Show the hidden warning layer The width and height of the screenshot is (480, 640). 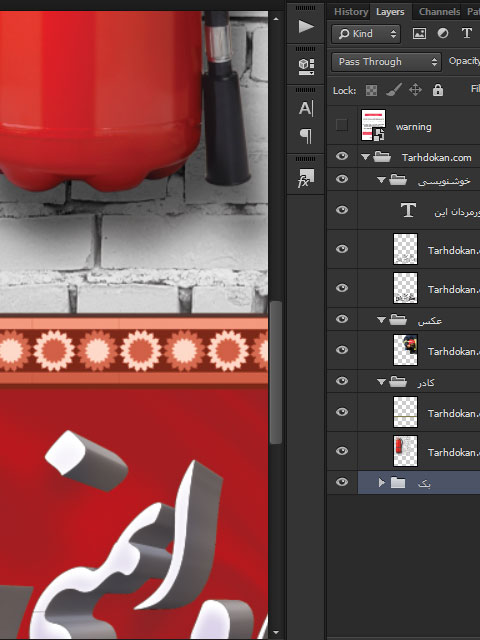(342, 125)
